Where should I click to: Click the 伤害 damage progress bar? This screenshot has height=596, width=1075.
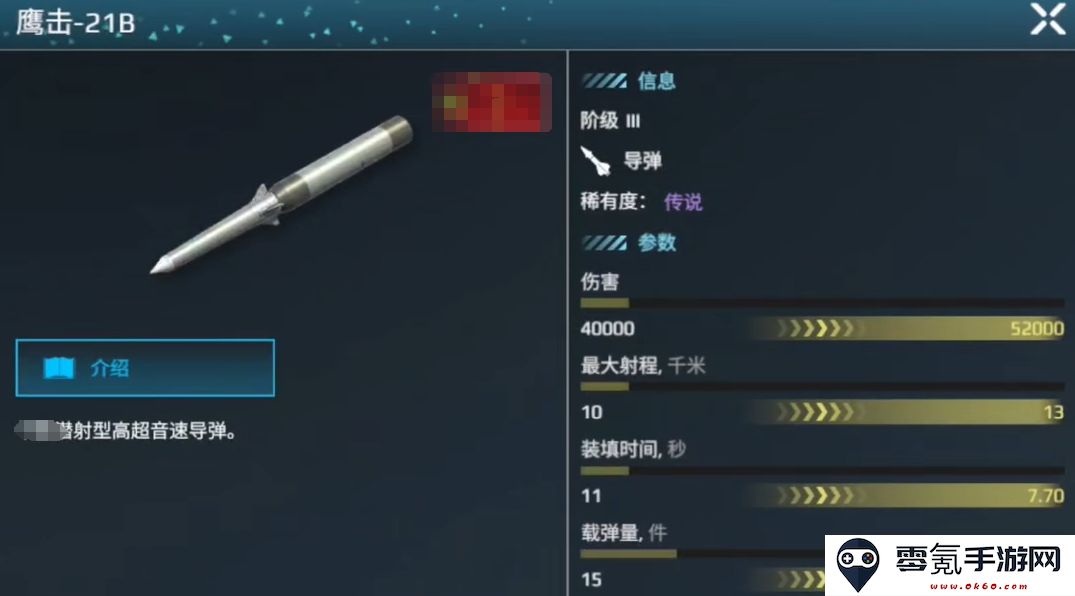point(822,302)
